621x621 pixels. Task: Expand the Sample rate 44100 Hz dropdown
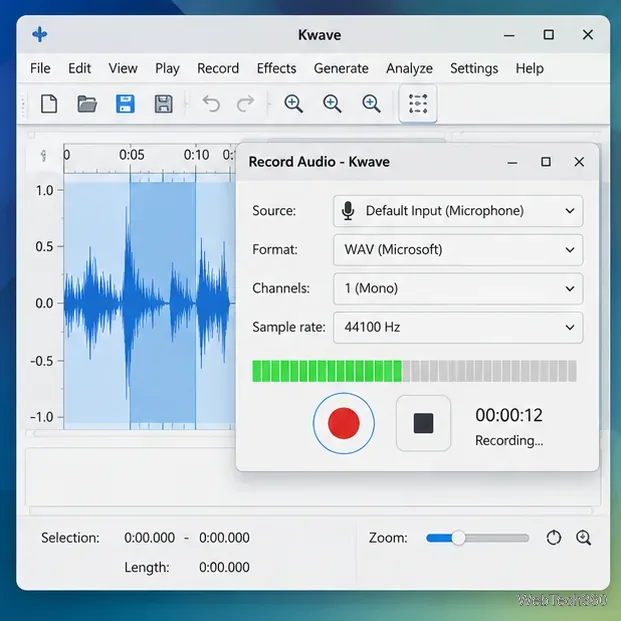click(458, 327)
